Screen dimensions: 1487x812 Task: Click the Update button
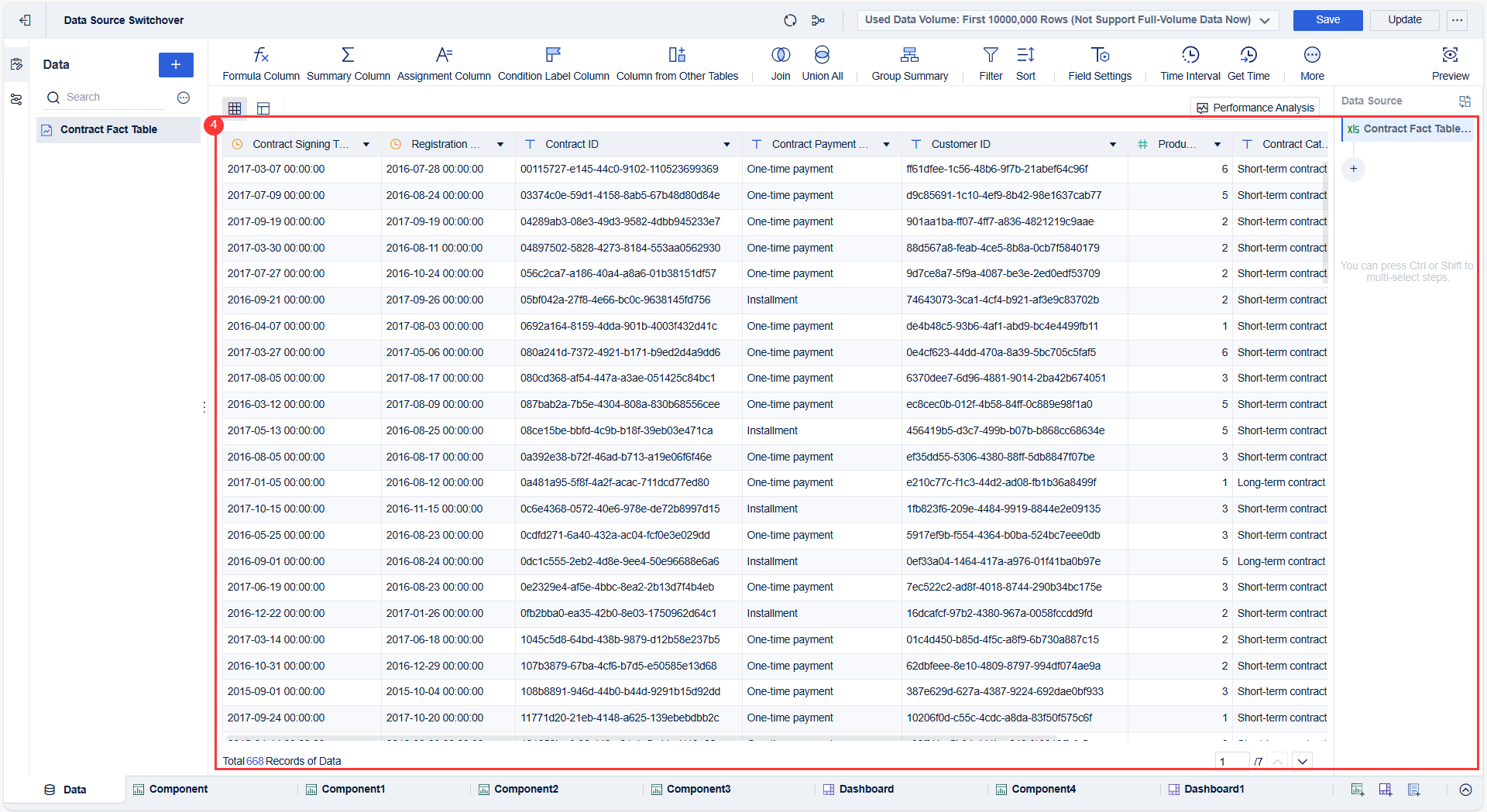point(1403,20)
